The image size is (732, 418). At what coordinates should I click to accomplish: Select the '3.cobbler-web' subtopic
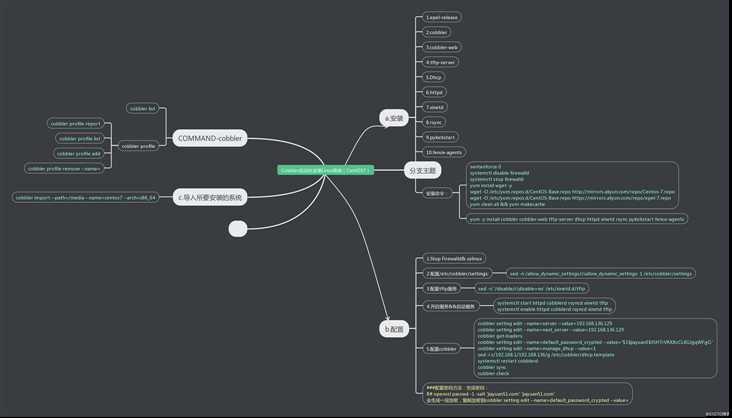click(x=442, y=47)
